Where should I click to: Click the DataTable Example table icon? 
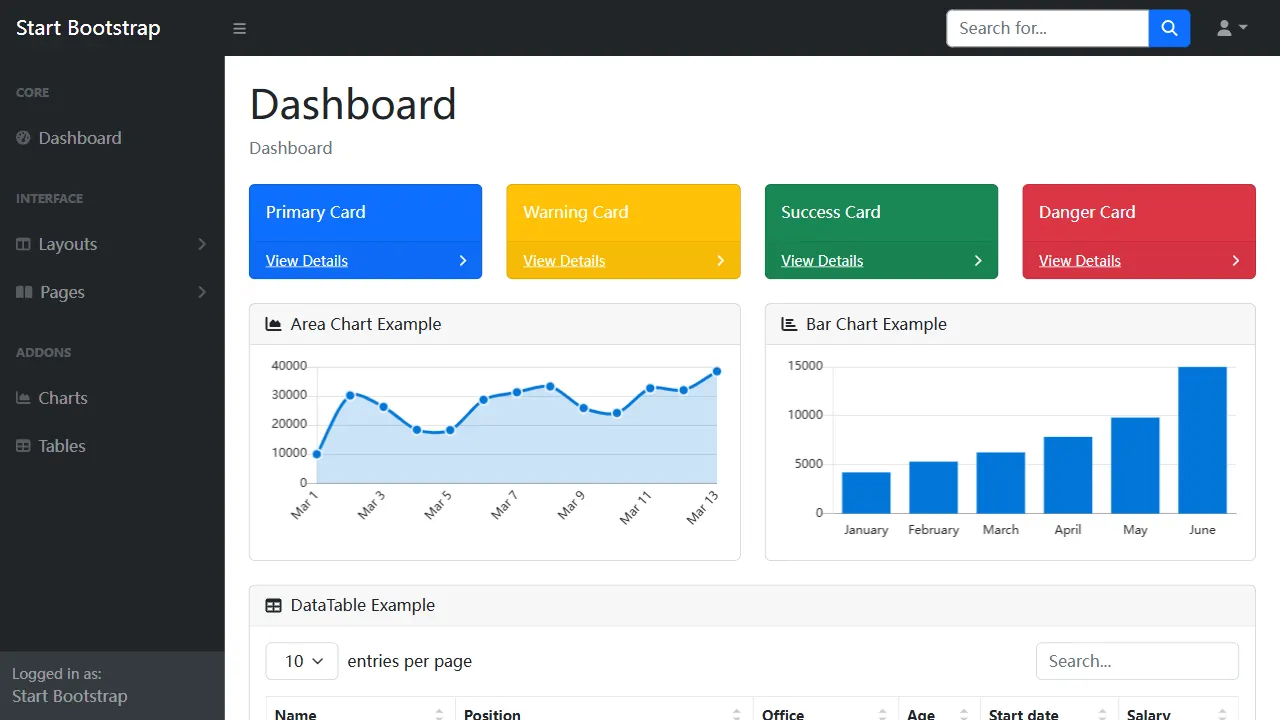273,605
